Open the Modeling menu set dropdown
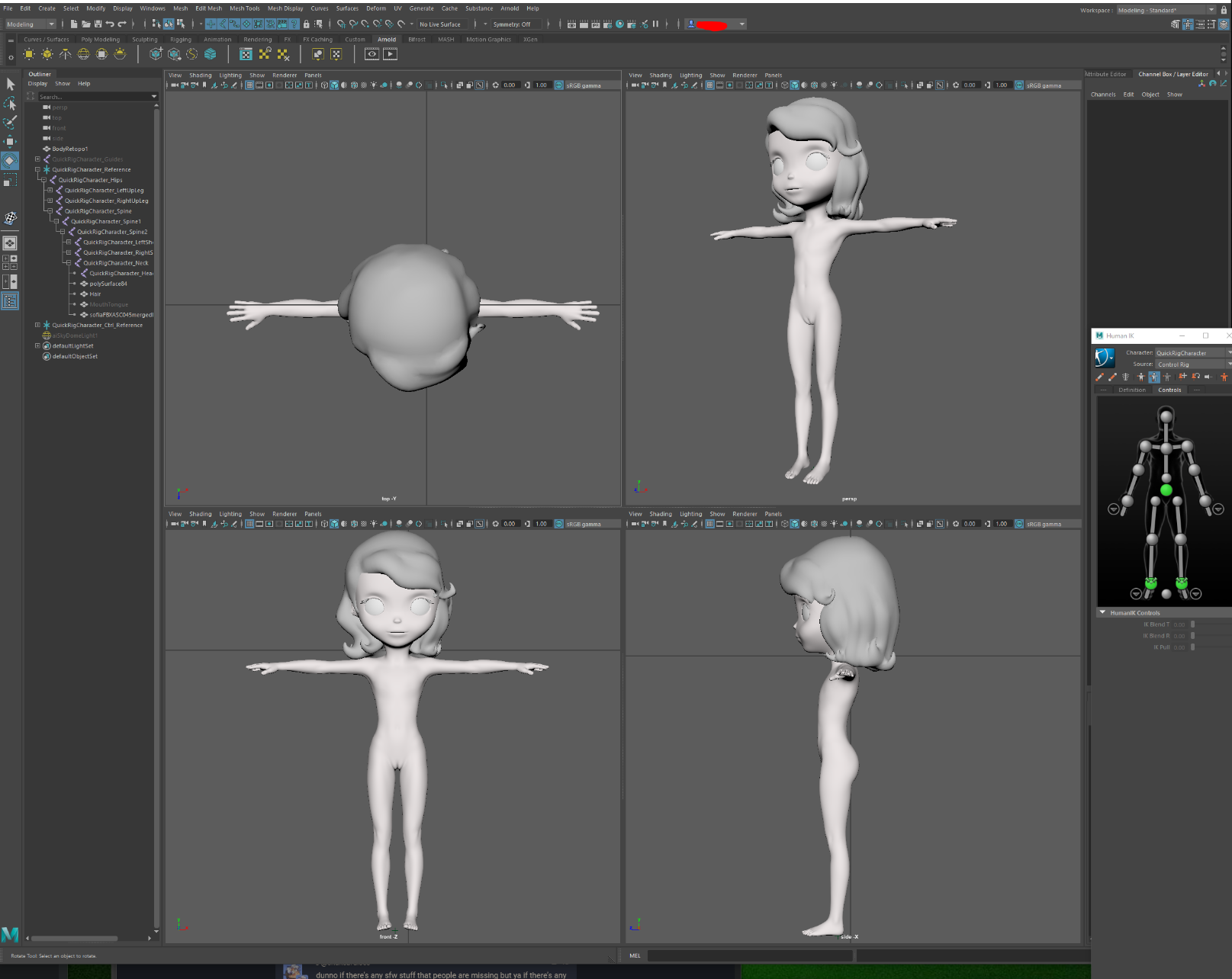The width and height of the screenshot is (1232, 979). [31, 24]
